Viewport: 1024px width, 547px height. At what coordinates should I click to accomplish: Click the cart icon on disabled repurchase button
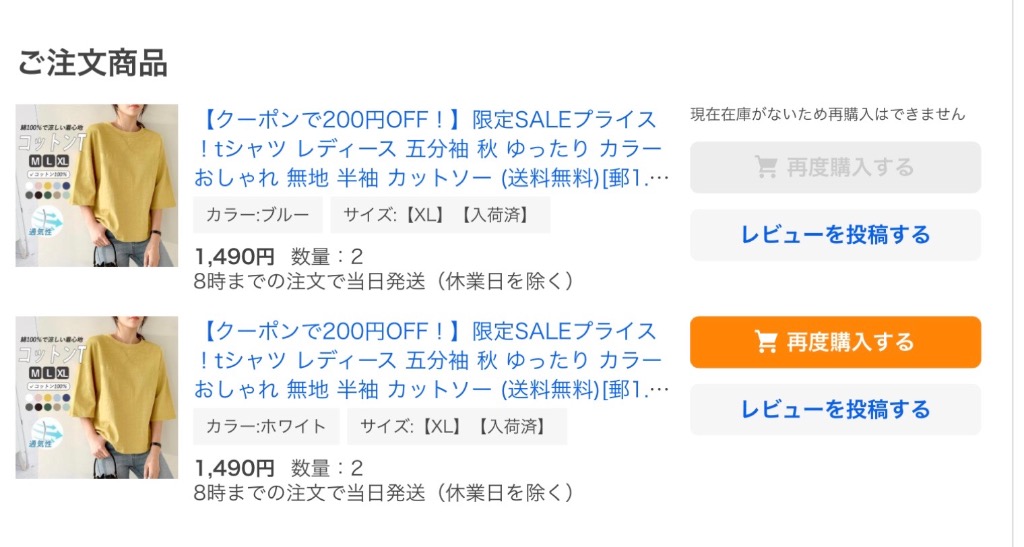click(x=766, y=167)
